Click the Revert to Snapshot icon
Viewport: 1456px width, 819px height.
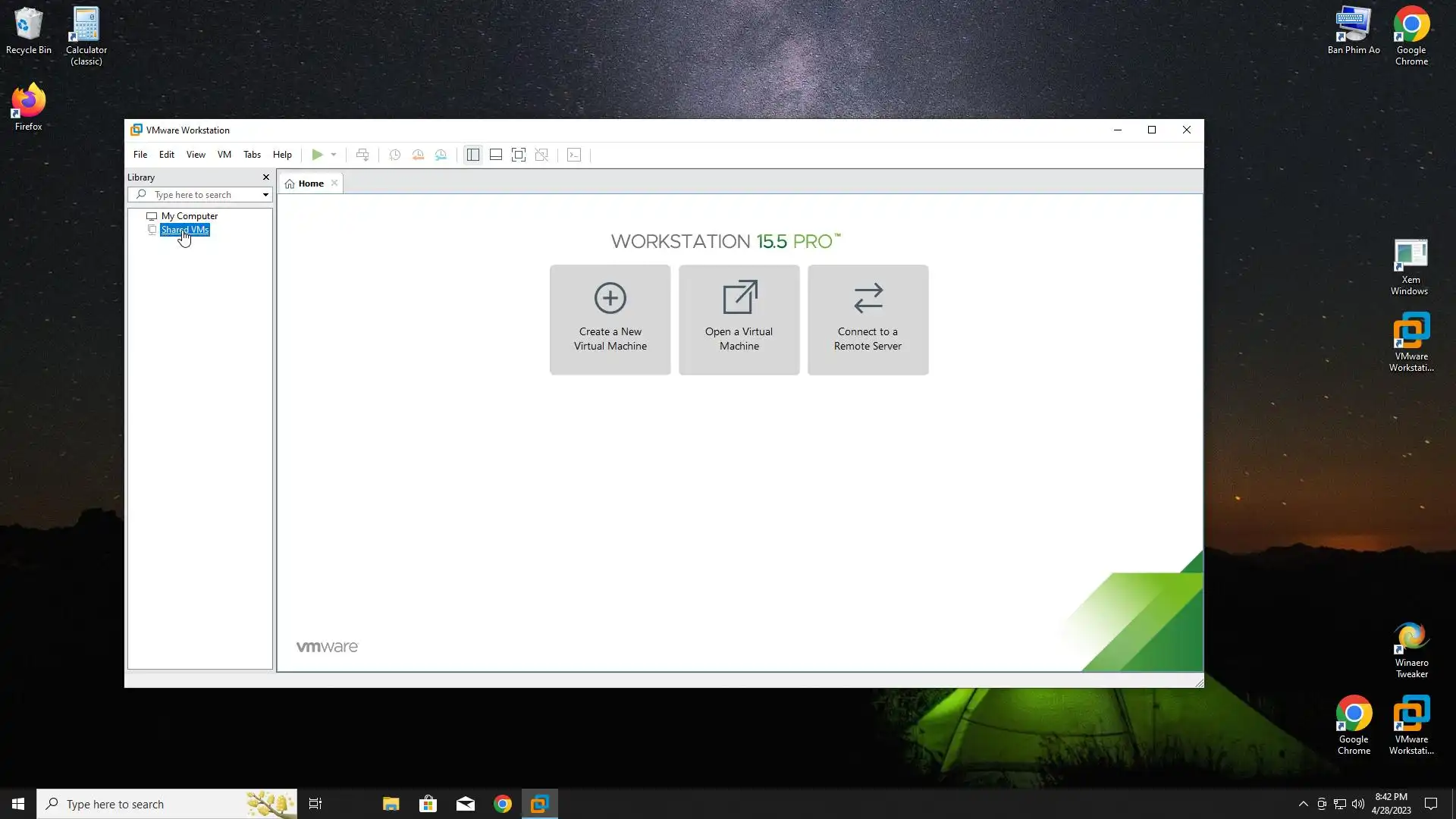pos(418,155)
